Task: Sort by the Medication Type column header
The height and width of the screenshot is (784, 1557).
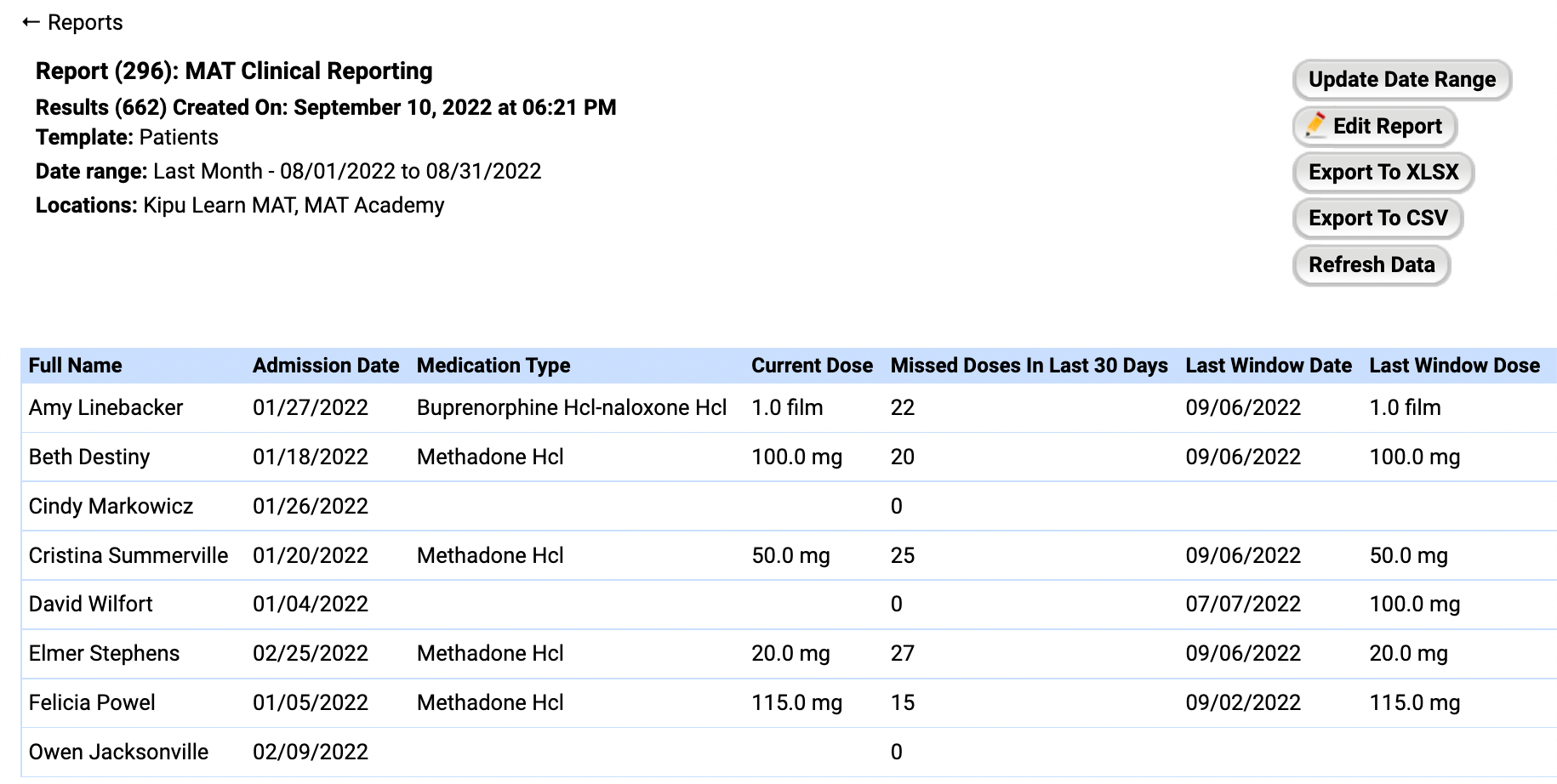Action: point(493,365)
